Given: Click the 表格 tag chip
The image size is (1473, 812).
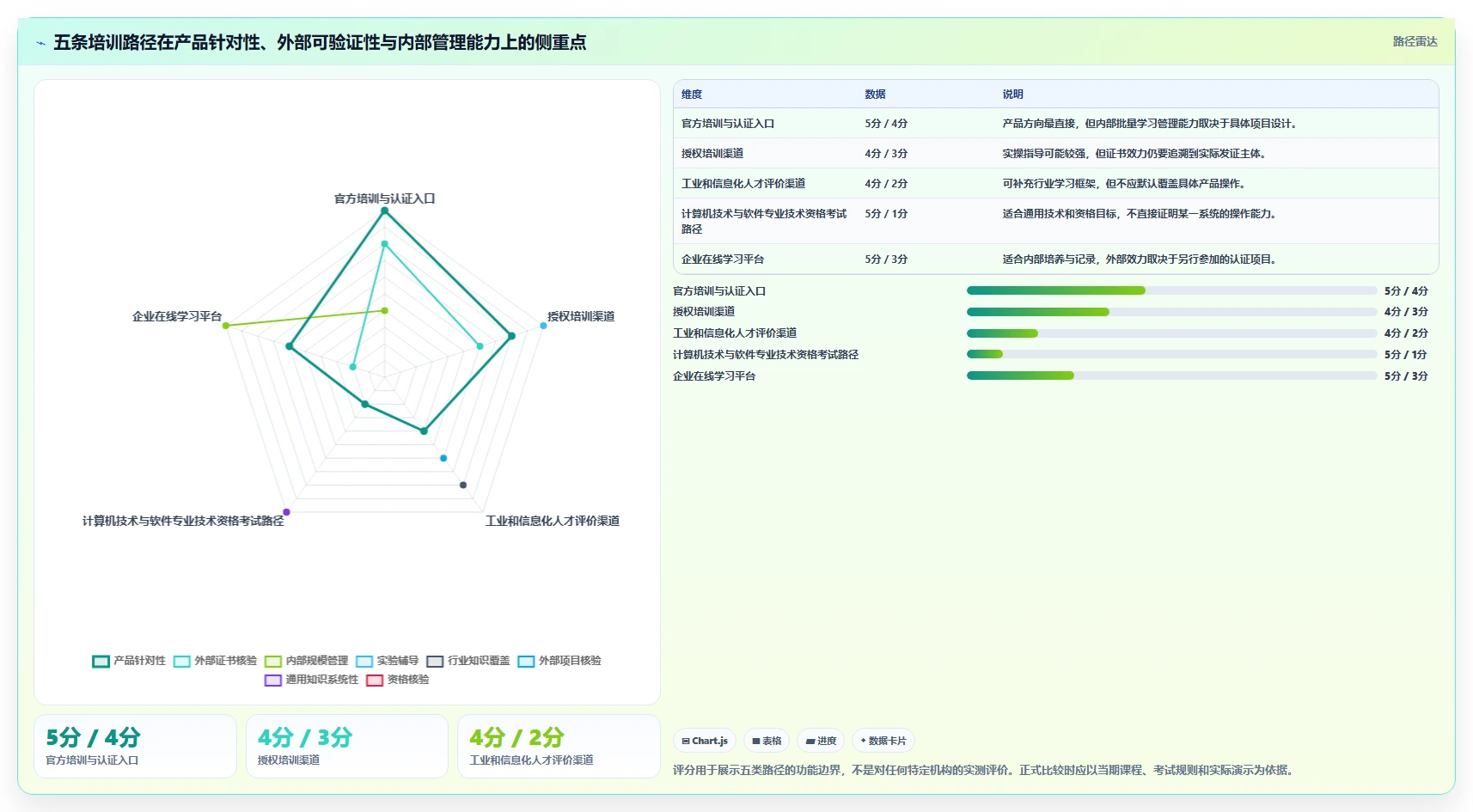Looking at the screenshot, I should [767, 741].
